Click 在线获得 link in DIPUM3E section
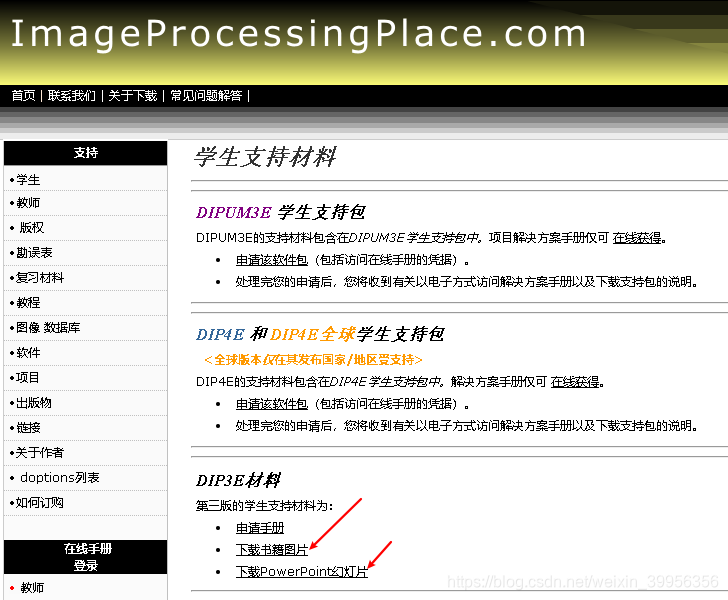 [x=637, y=238]
